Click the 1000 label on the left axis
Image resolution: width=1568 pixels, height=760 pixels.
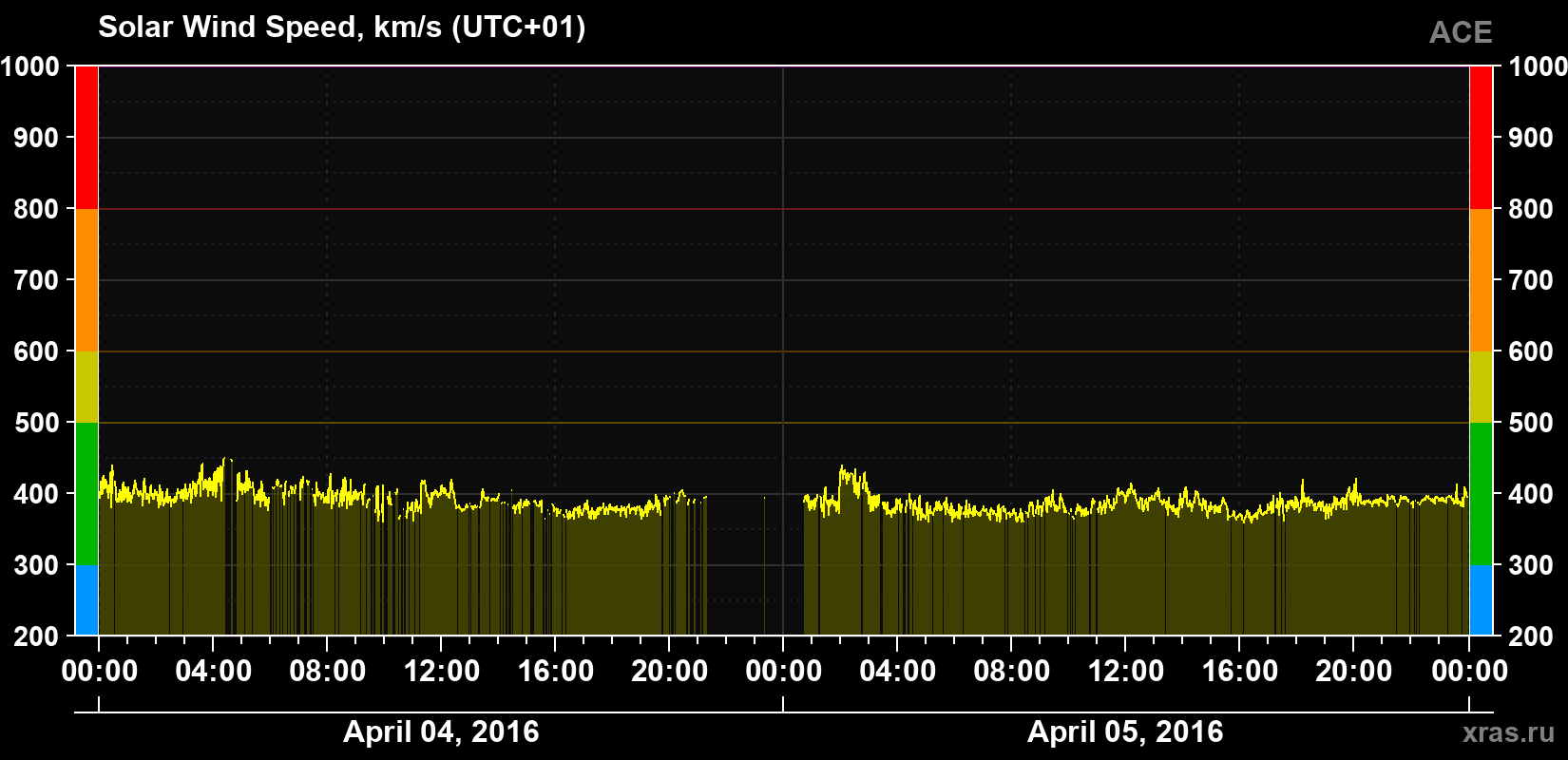pyautogui.click(x=30, y=66)
